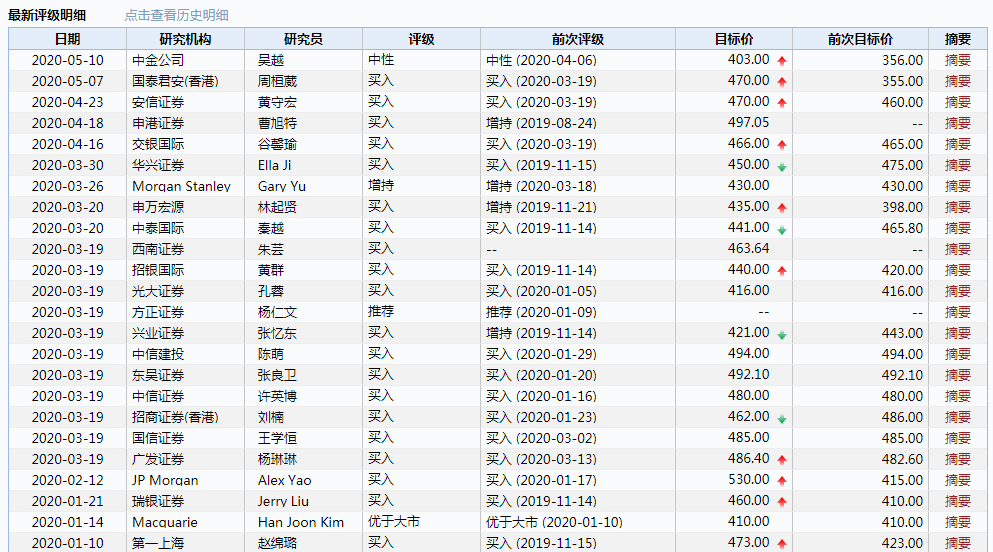993x552 pixels.
Task: Select the date cell 2020-05-10
Action: pyautogui.click(x=68, y=60)
